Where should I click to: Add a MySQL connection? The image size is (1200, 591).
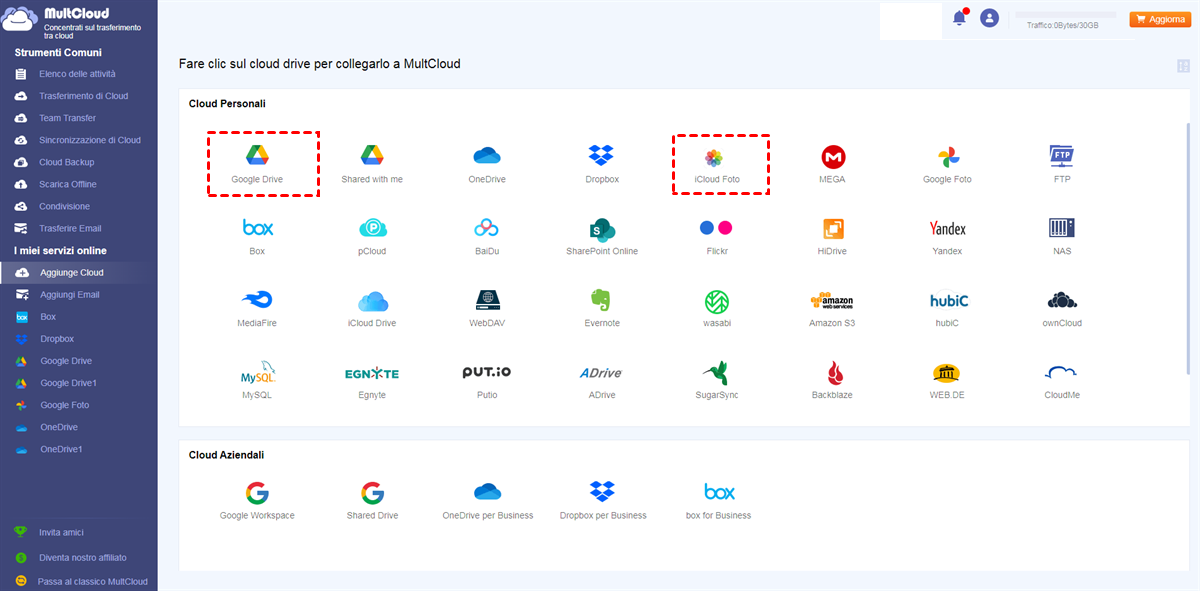(x=257, y=381)
